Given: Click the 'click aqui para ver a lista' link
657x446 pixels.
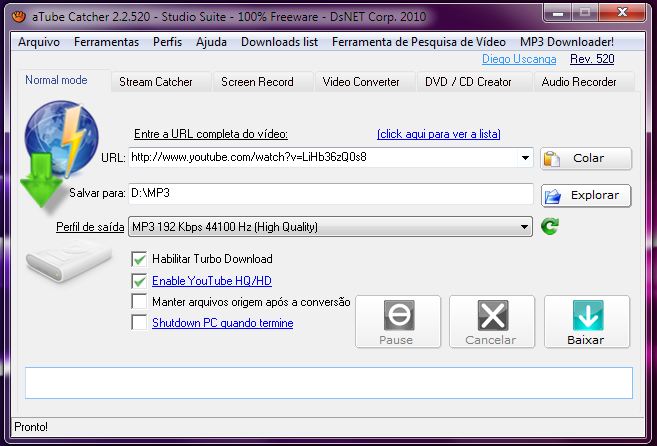Looking at the screenshot, I should coord(439,134).
